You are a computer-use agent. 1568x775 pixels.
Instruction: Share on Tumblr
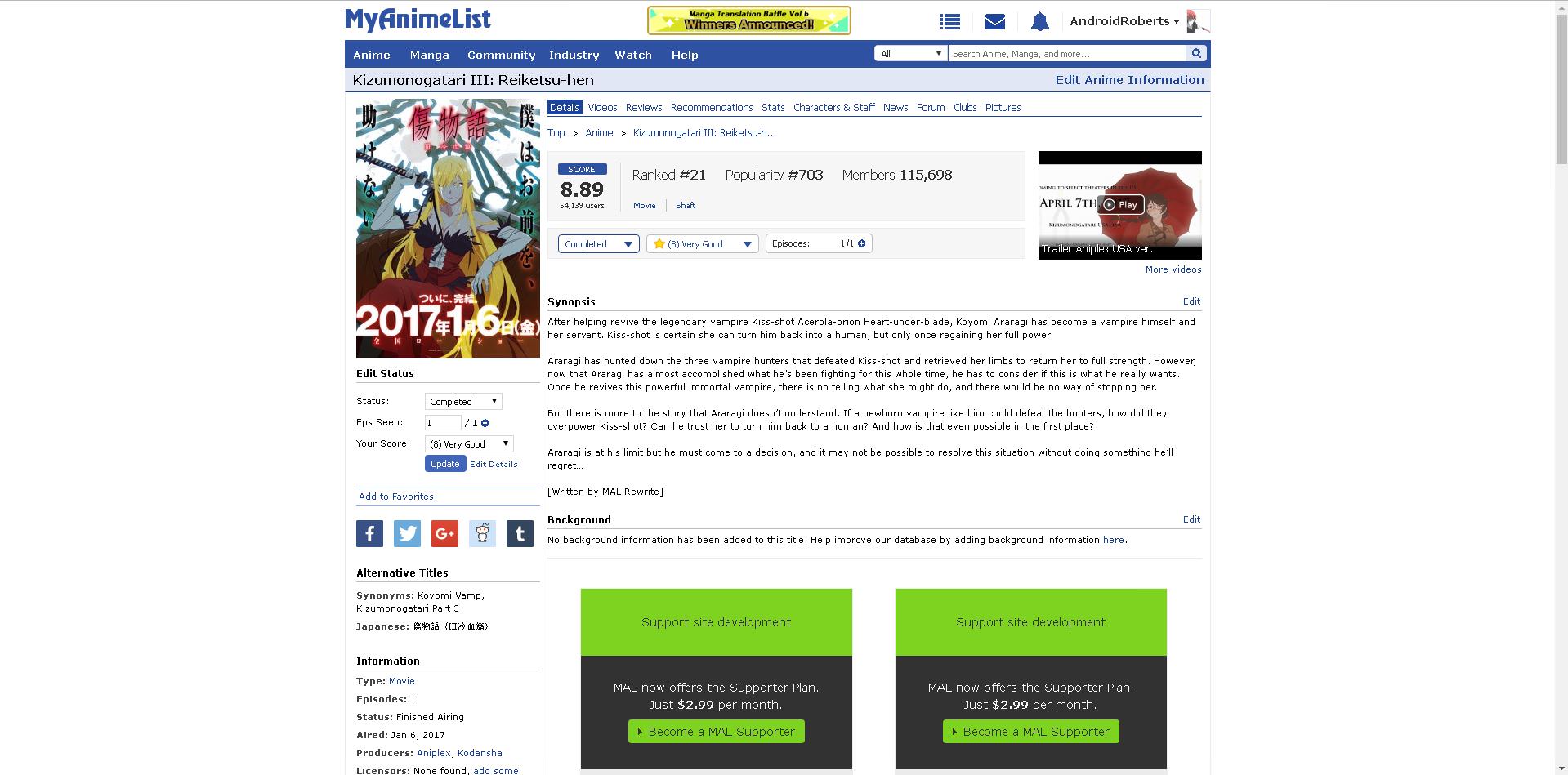[x=520, y=534]
